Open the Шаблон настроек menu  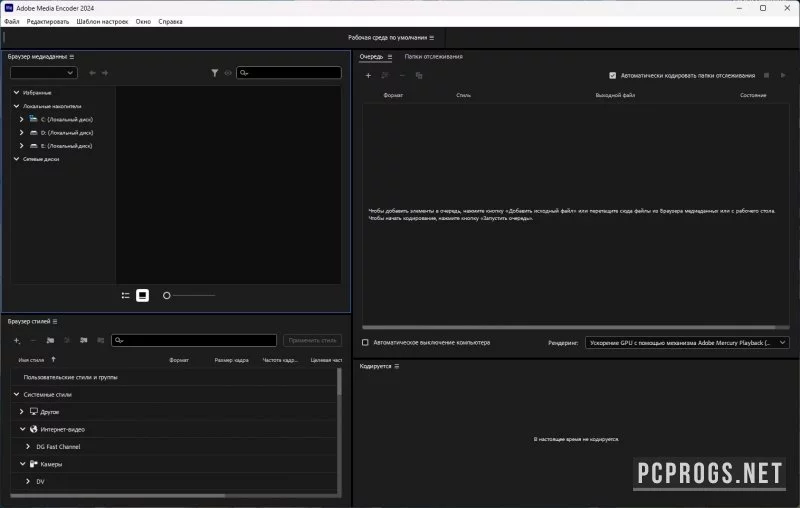(x=102, y=21)
